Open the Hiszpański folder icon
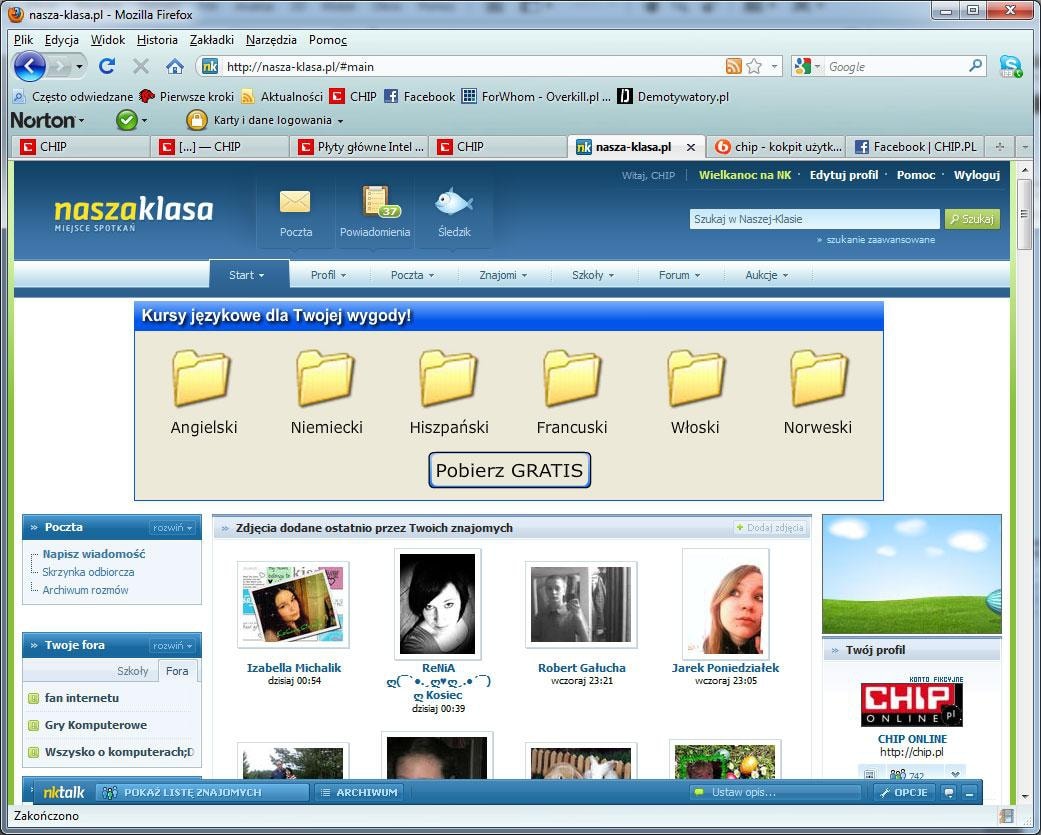Viewport: 1041px width, 835px height. click(x=449, y=378)
